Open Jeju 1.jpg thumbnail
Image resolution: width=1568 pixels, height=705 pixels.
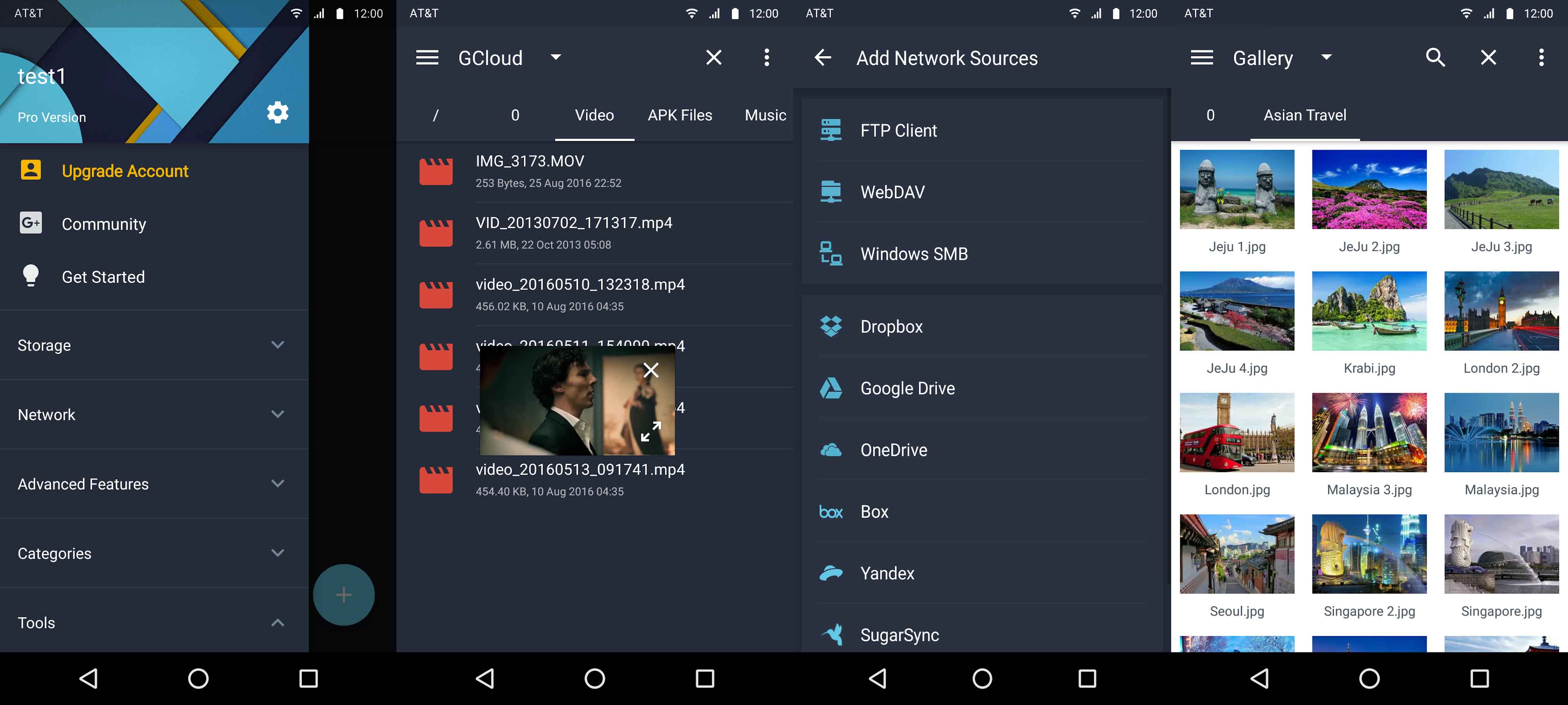point(1236,189)
